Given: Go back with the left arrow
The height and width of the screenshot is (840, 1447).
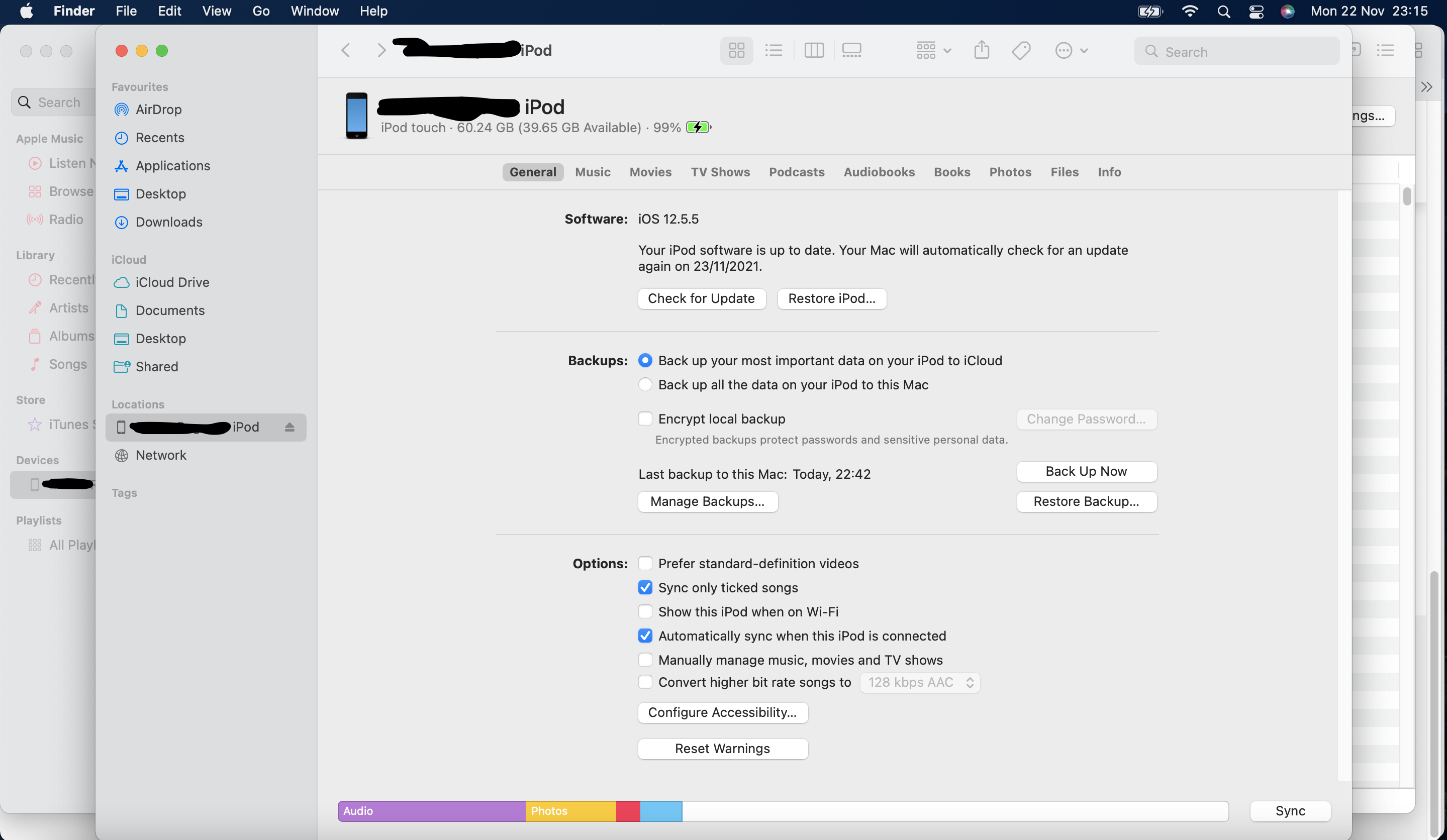Looking at the screenshot, I should click(346, 51).
